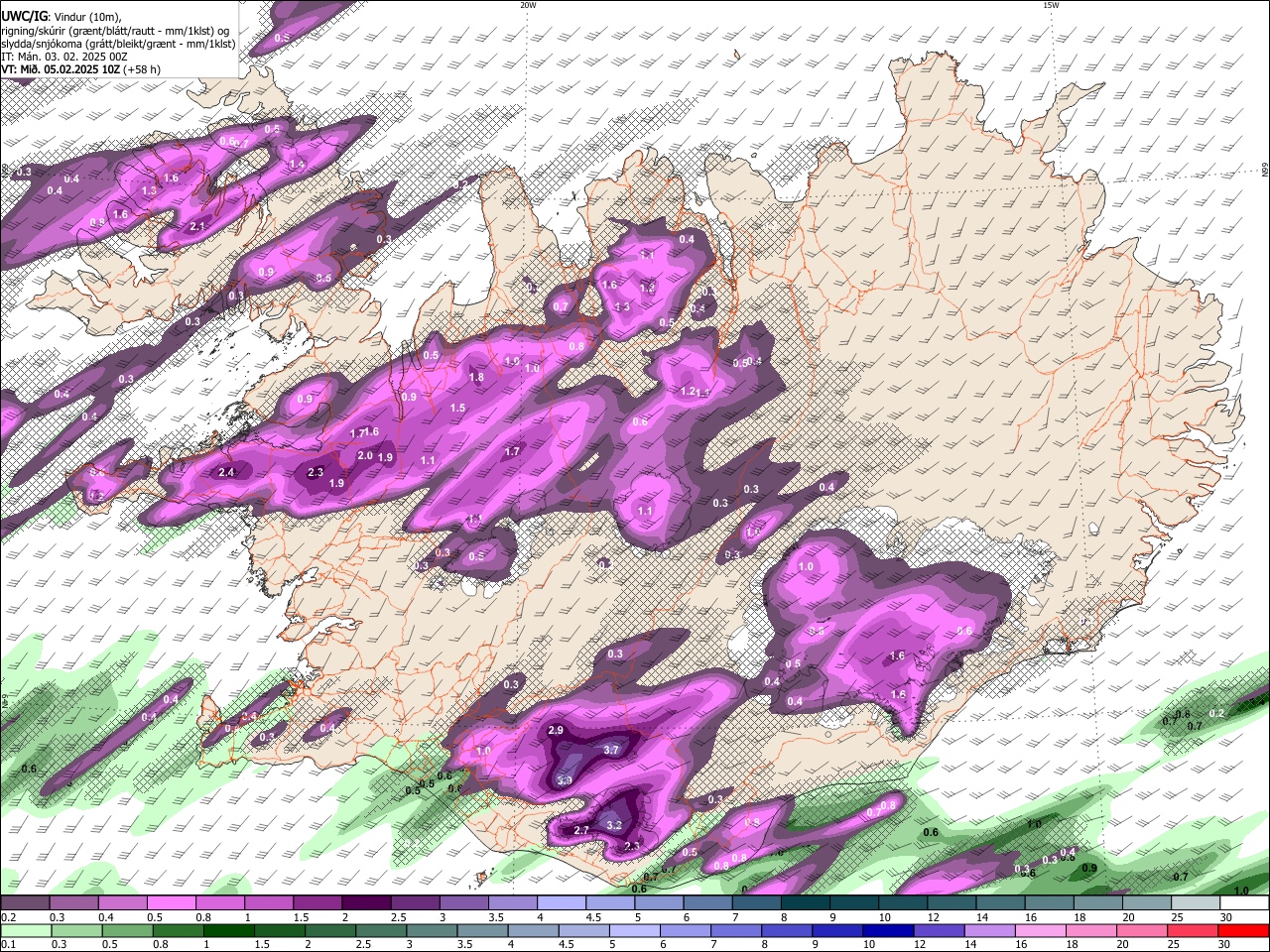Click the 'VT: Mið. 05.02.2025 10Z (+58 h)' valid time

point(80,69)
